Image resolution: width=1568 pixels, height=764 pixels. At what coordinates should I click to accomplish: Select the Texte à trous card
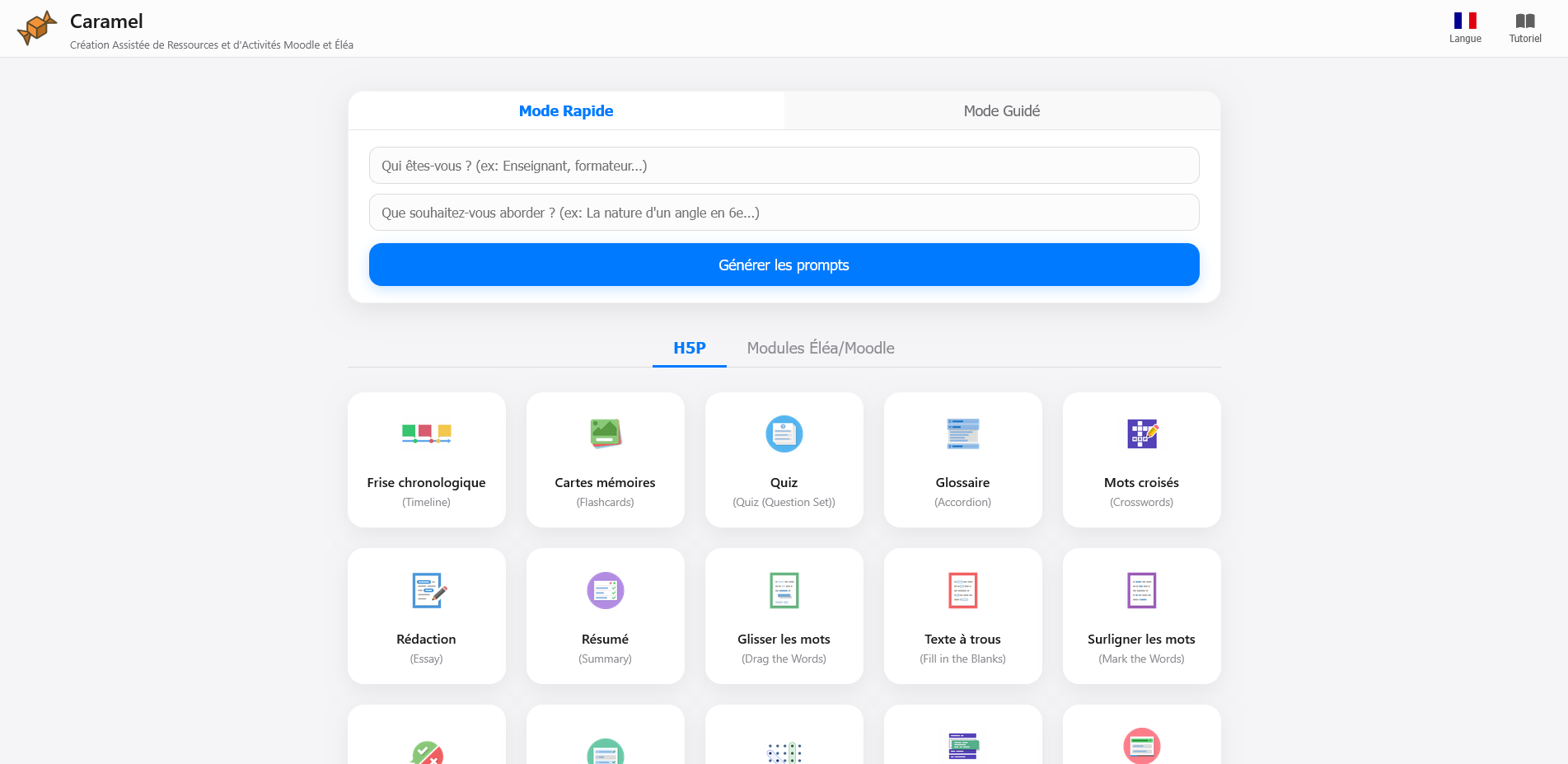tap(962, 616)
